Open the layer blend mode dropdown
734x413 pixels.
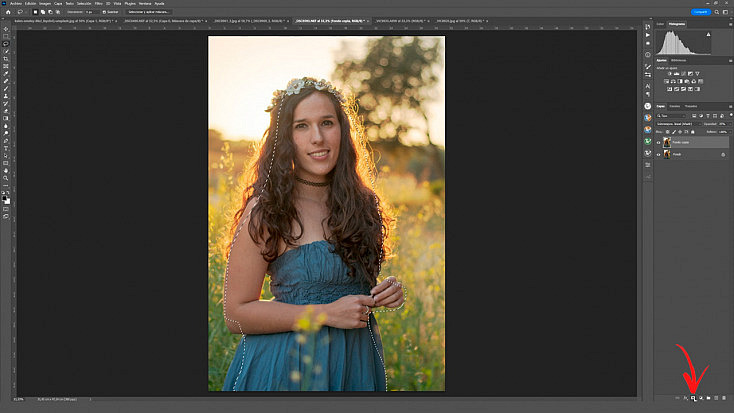click(678, 124)
